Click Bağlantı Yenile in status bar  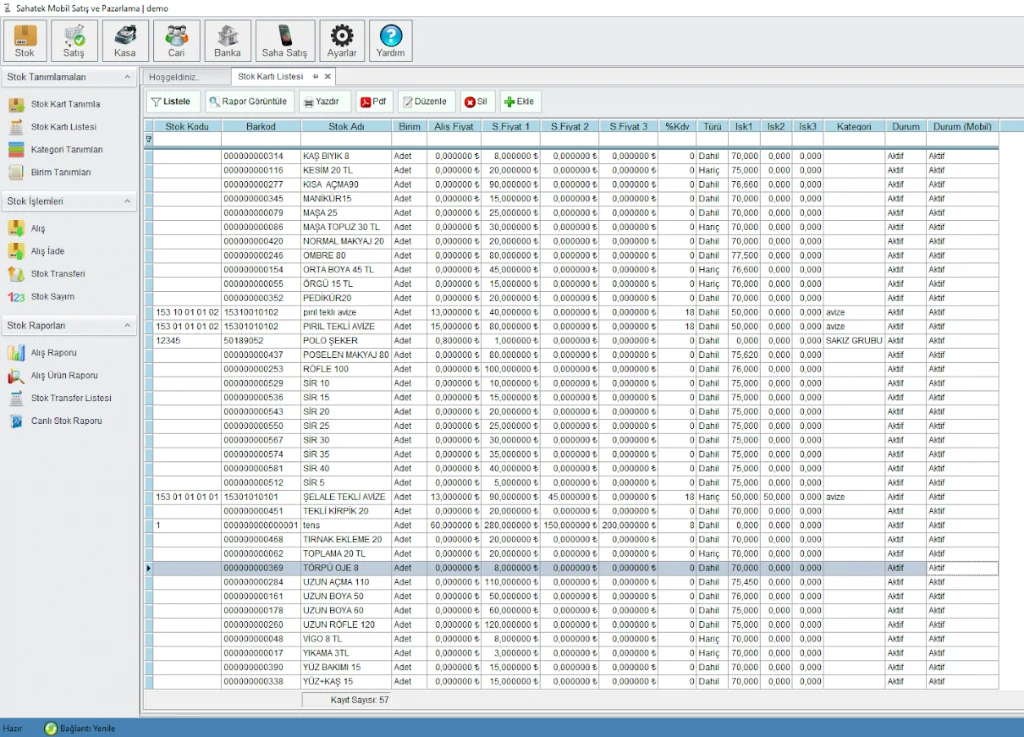coord(81,728)
